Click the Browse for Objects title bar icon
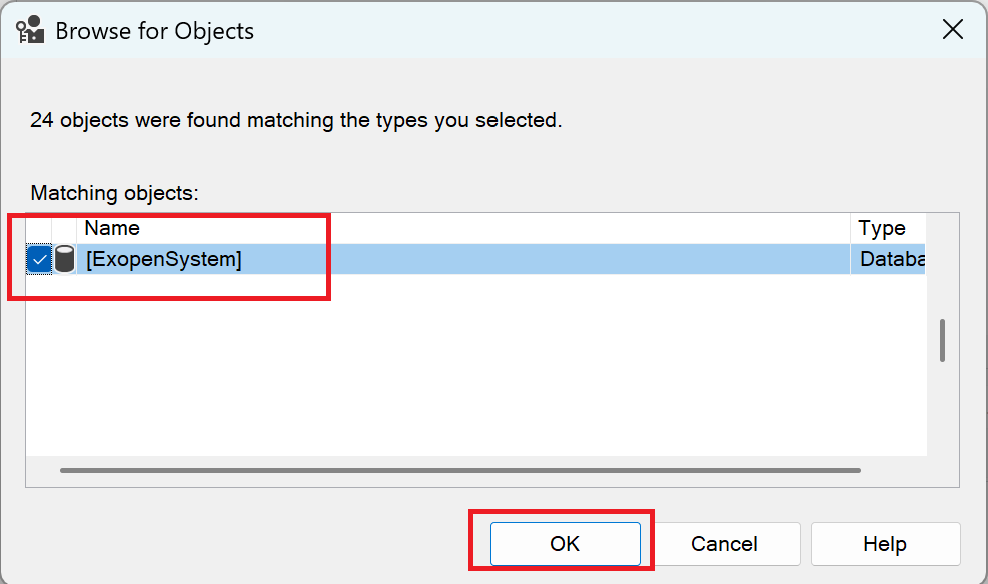This screenshot has height=584, width=988. click(31, 30)
